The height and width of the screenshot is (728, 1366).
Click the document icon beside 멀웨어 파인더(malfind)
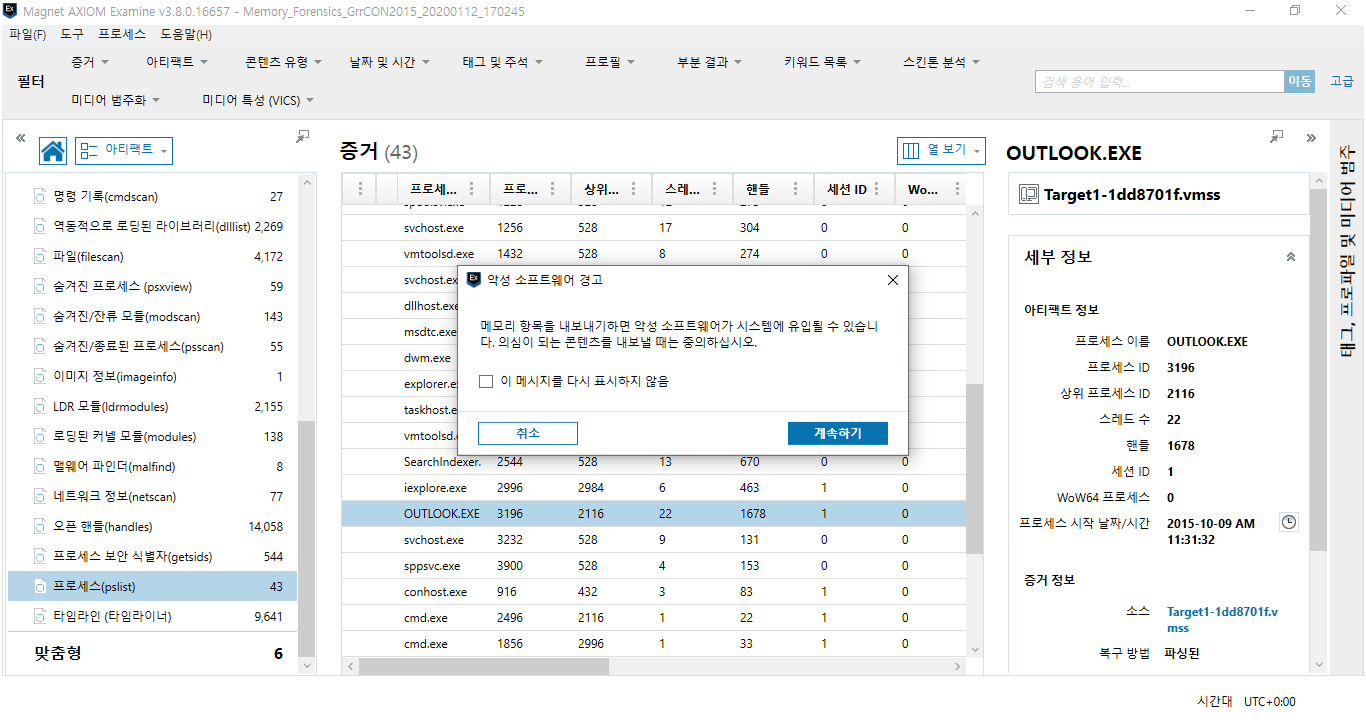click(40, 467)
